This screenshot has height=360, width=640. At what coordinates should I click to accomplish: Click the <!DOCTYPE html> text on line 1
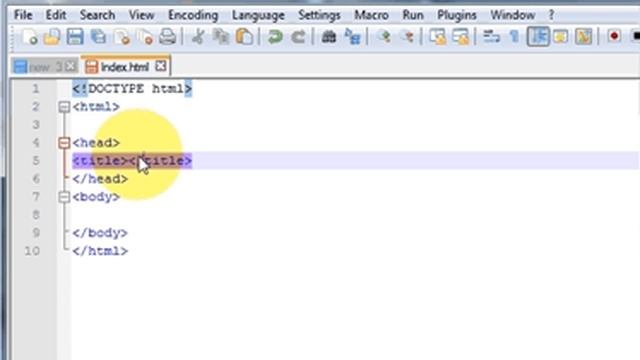pos(132,89)
